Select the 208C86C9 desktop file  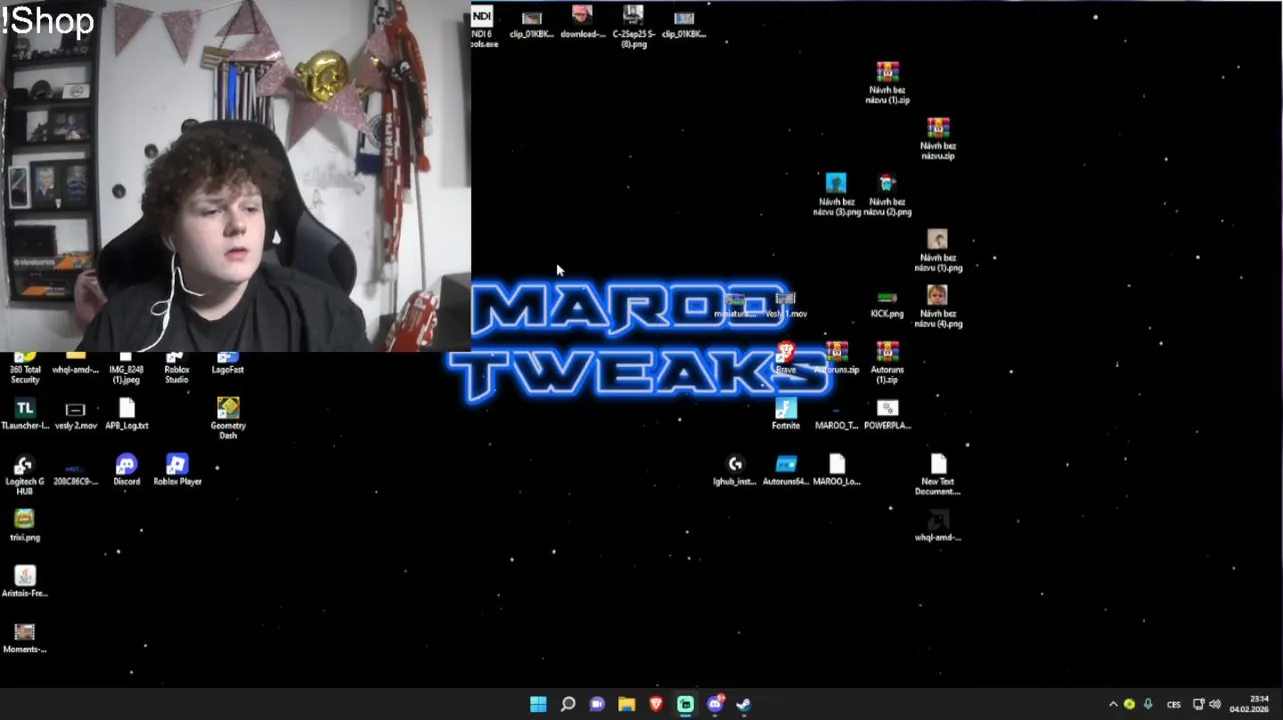75,472
